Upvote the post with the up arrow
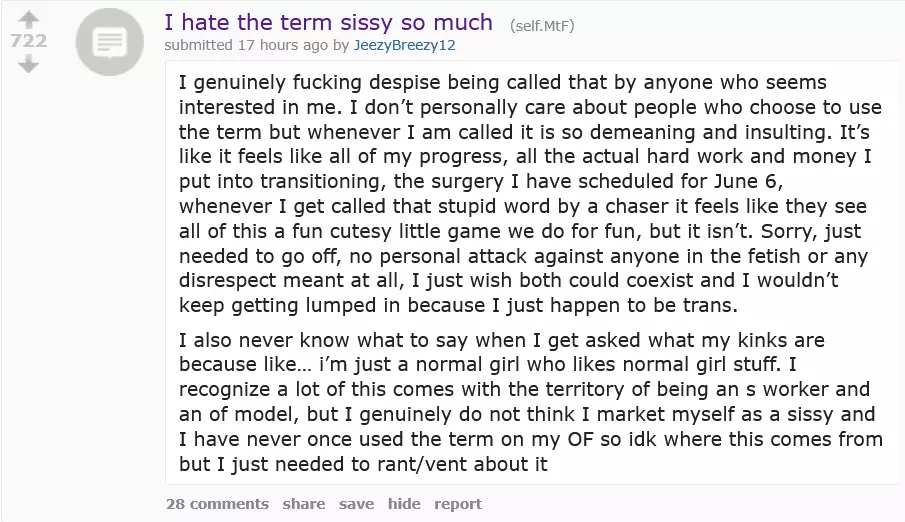Screen dimensions: 905x522 28,19
